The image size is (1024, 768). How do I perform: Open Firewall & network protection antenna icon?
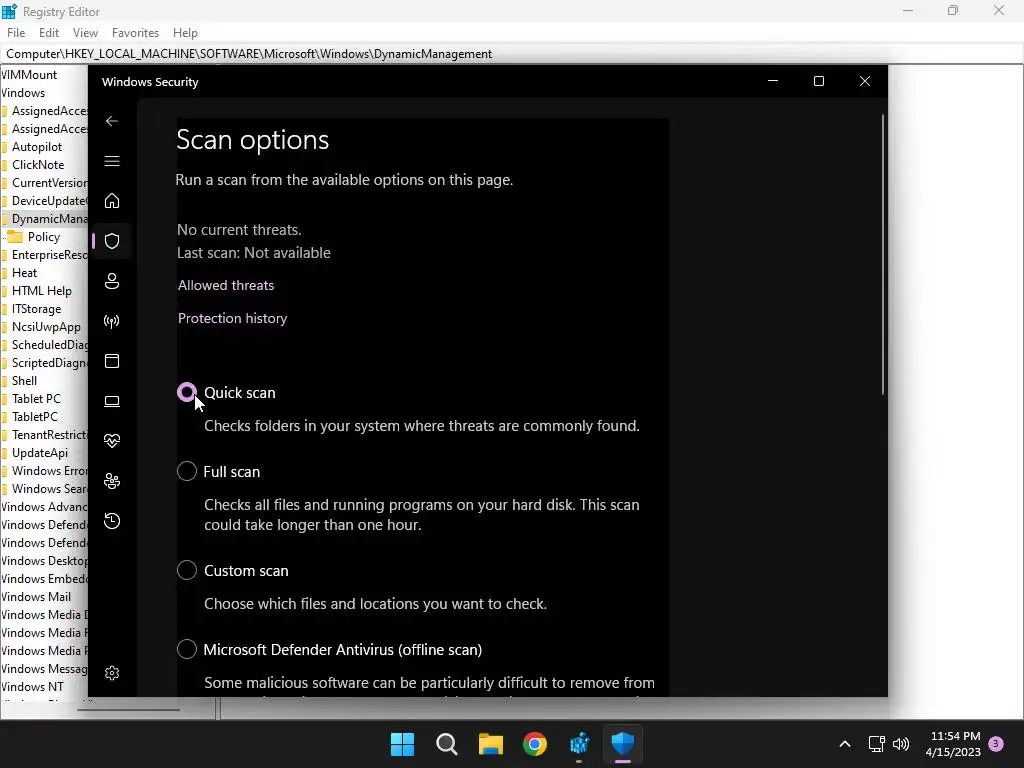pyautogui.click(x=112, y=321)
